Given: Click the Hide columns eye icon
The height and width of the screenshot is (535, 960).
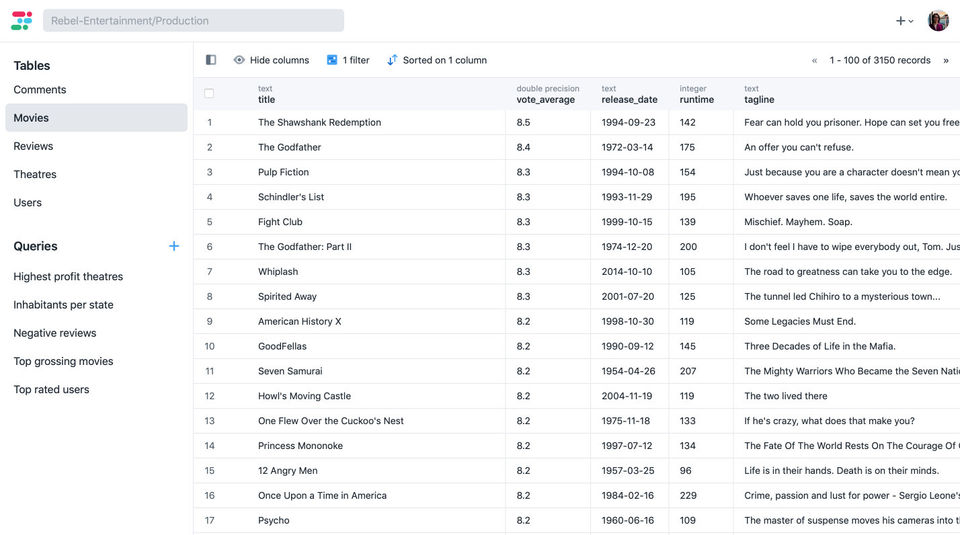Looking at the screenshot, I should [x=239, y=60].
